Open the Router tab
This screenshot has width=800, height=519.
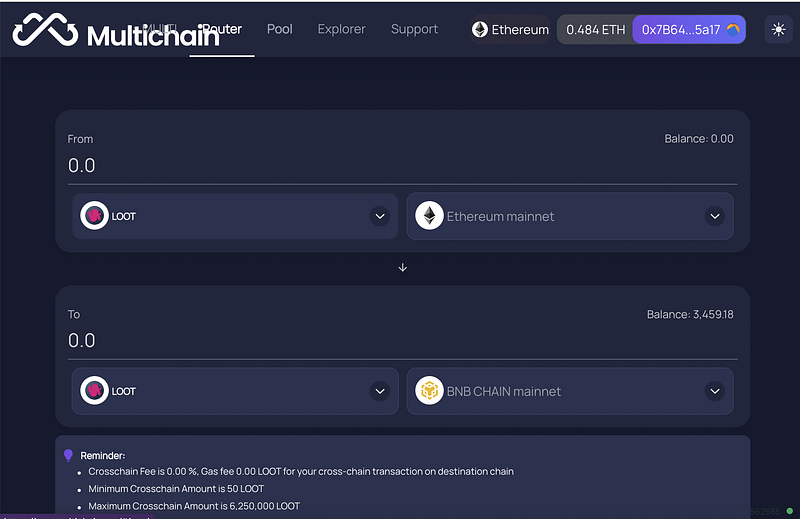[221, 29]
